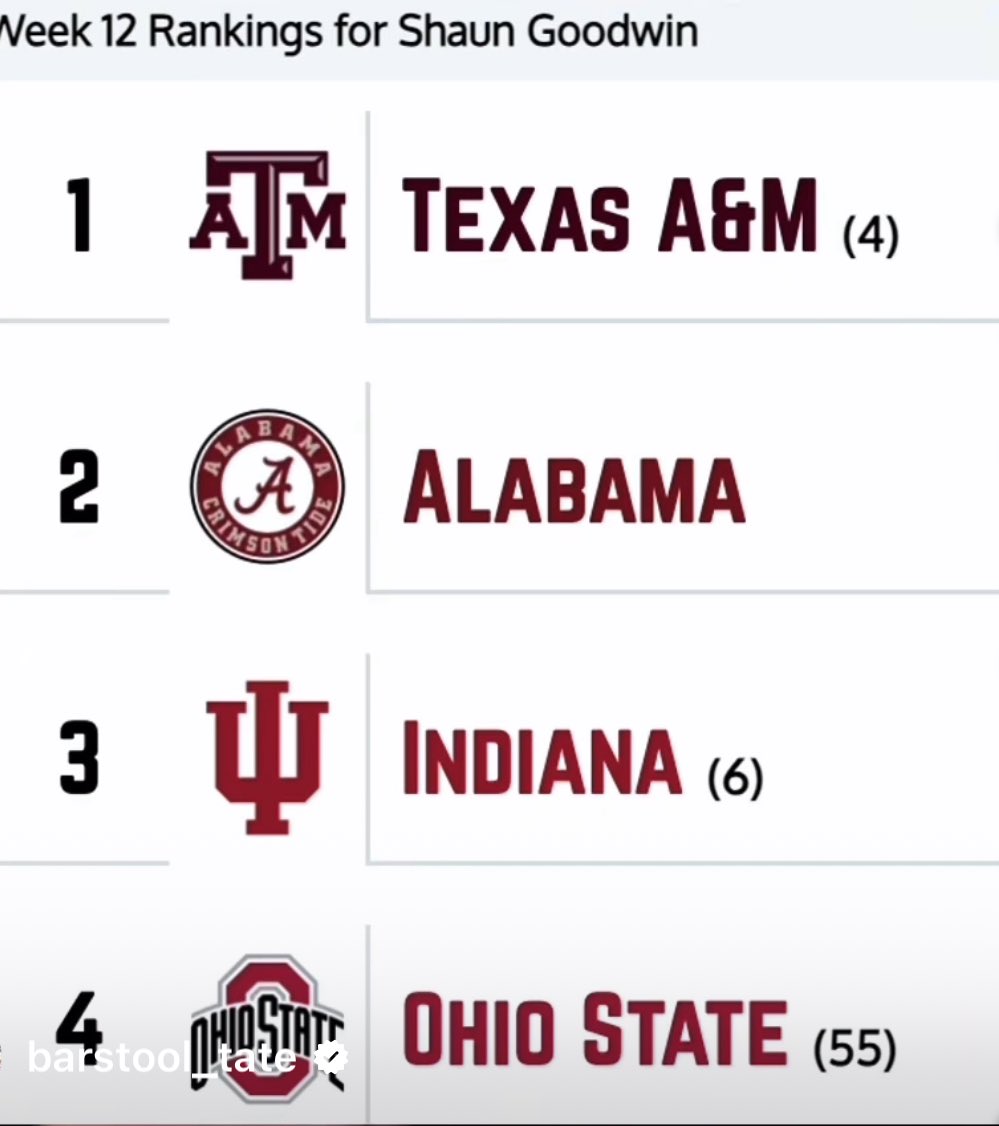
Task: Select the Ohio State team name
Action: [594, 1030]
